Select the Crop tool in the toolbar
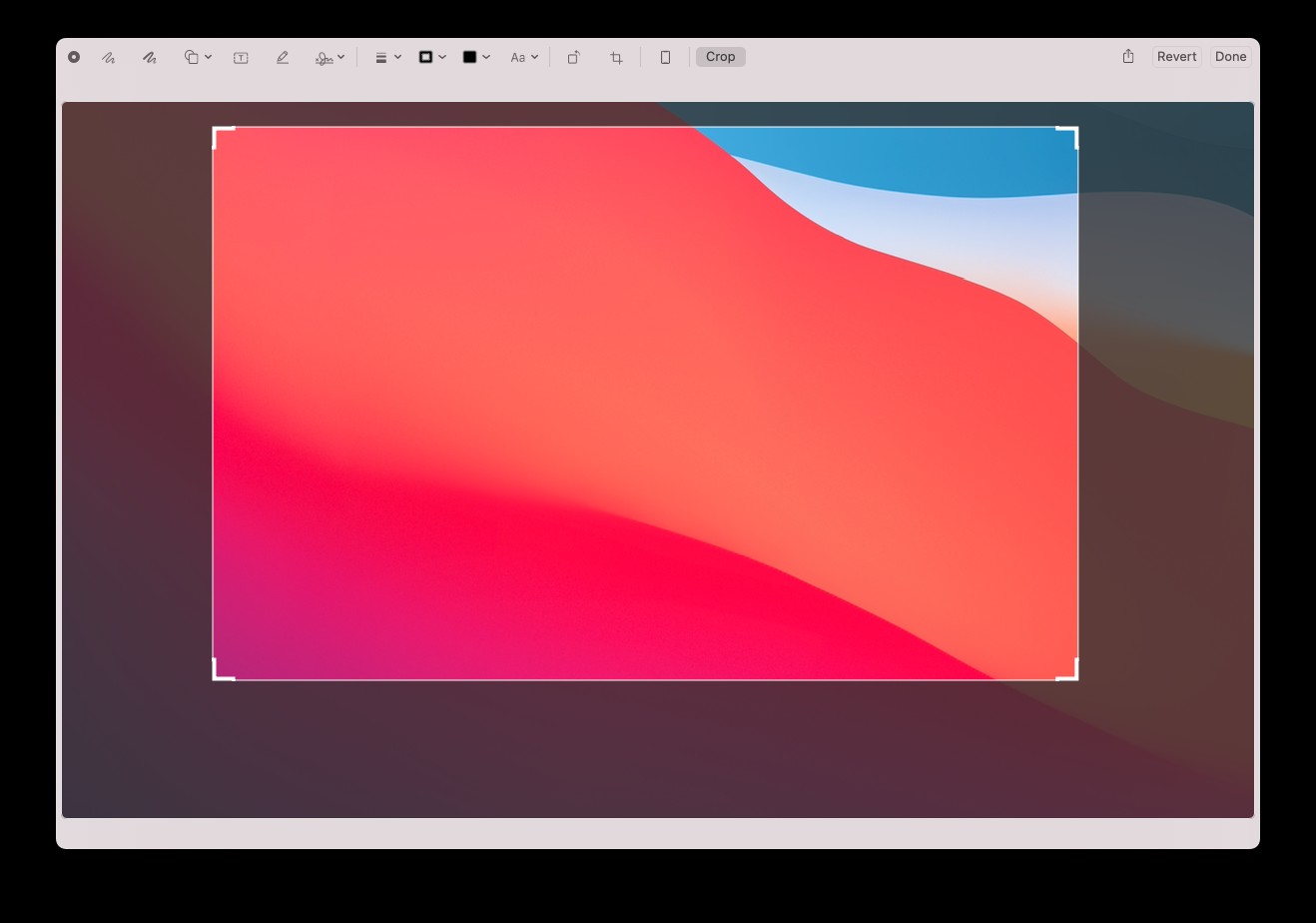Image resolution: width=1316 pixels, height=923 pixels. click(615, 57)
